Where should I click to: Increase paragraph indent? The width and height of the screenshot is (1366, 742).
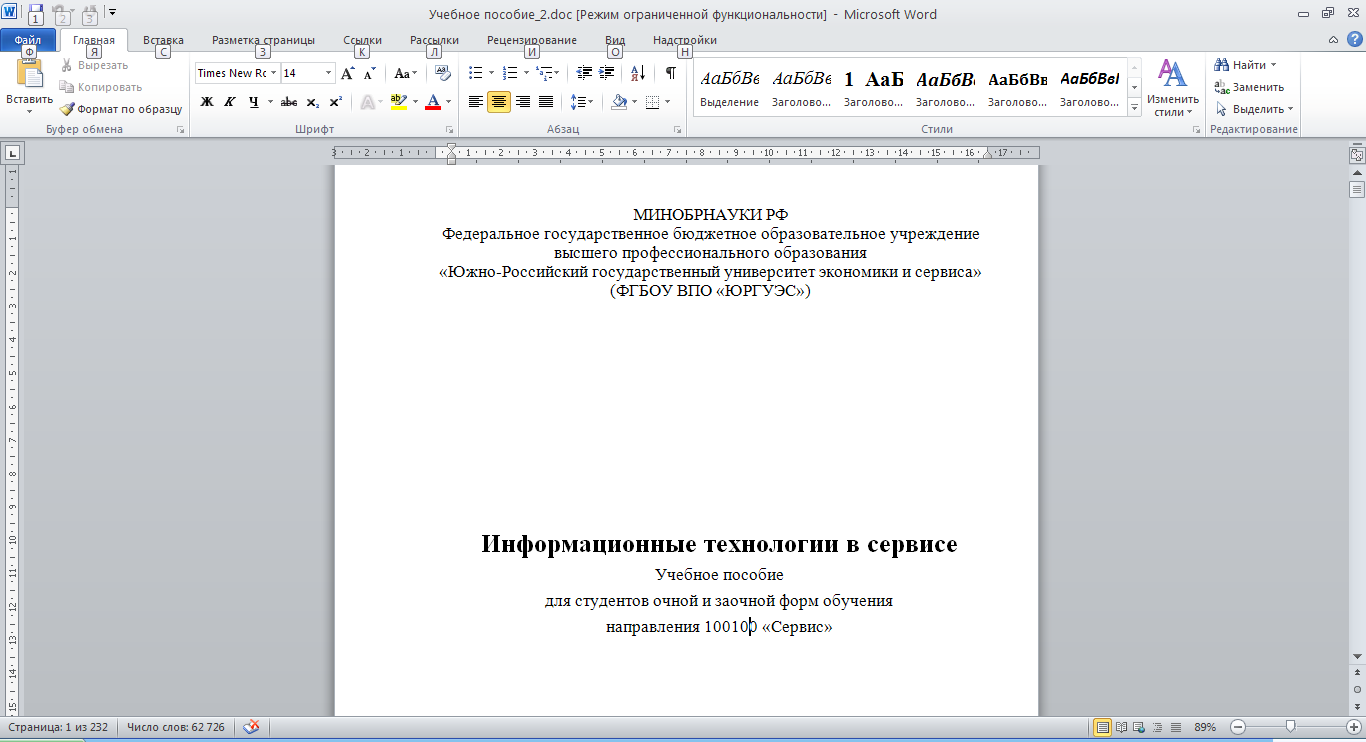(606, 73)
